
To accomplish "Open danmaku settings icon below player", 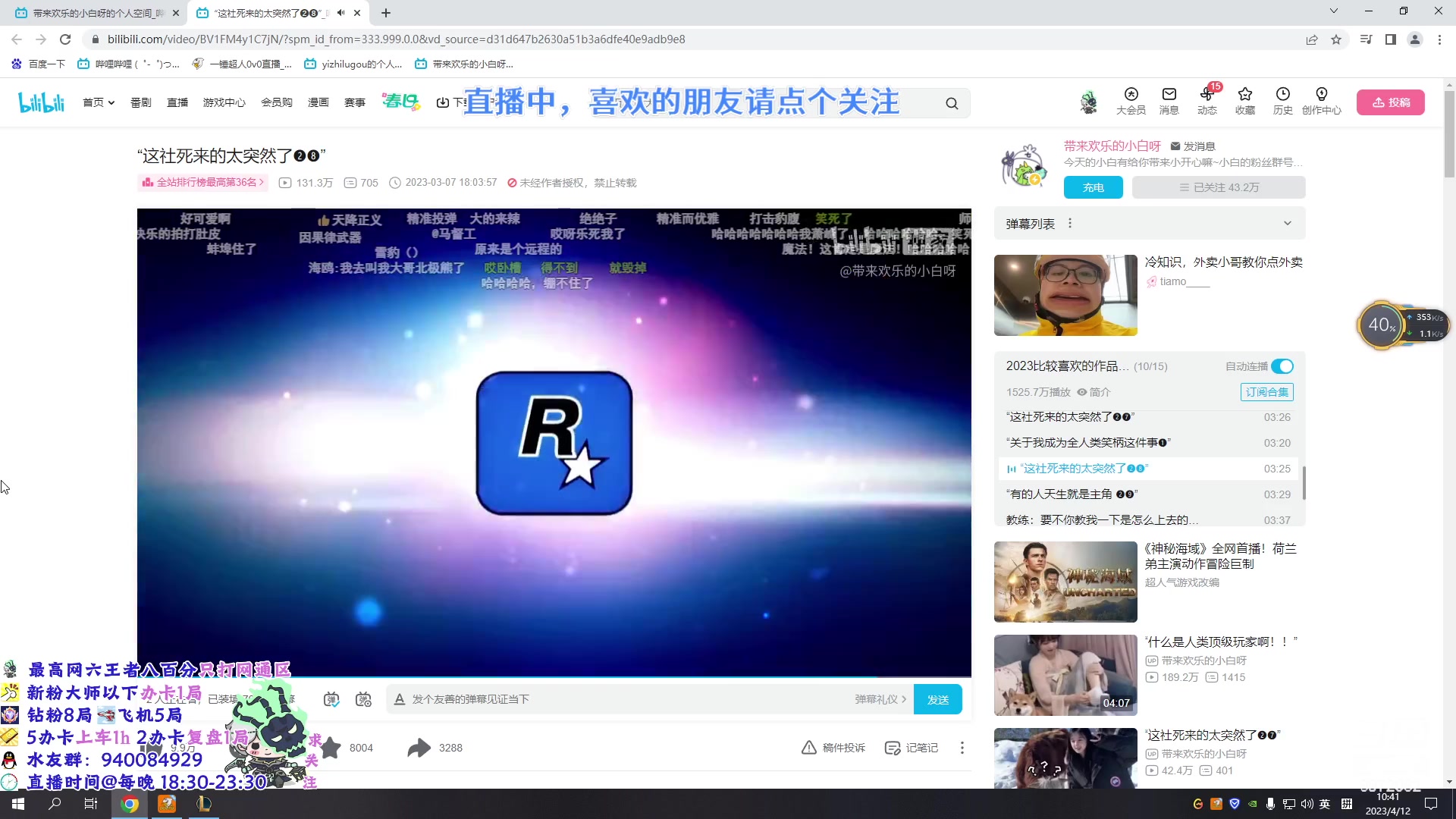I will 363,699.
